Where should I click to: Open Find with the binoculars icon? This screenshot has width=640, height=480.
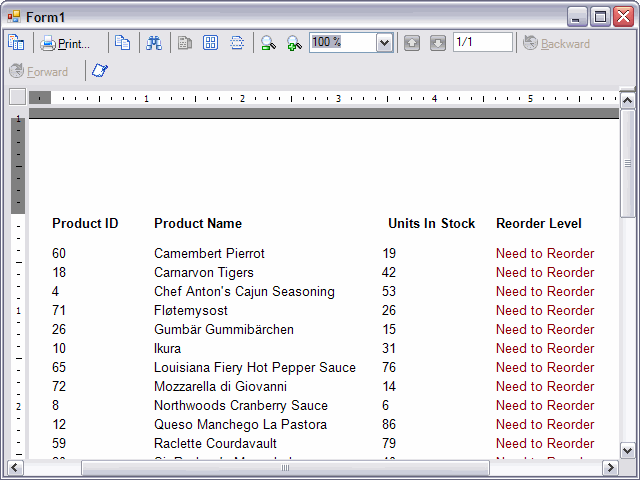154,43
